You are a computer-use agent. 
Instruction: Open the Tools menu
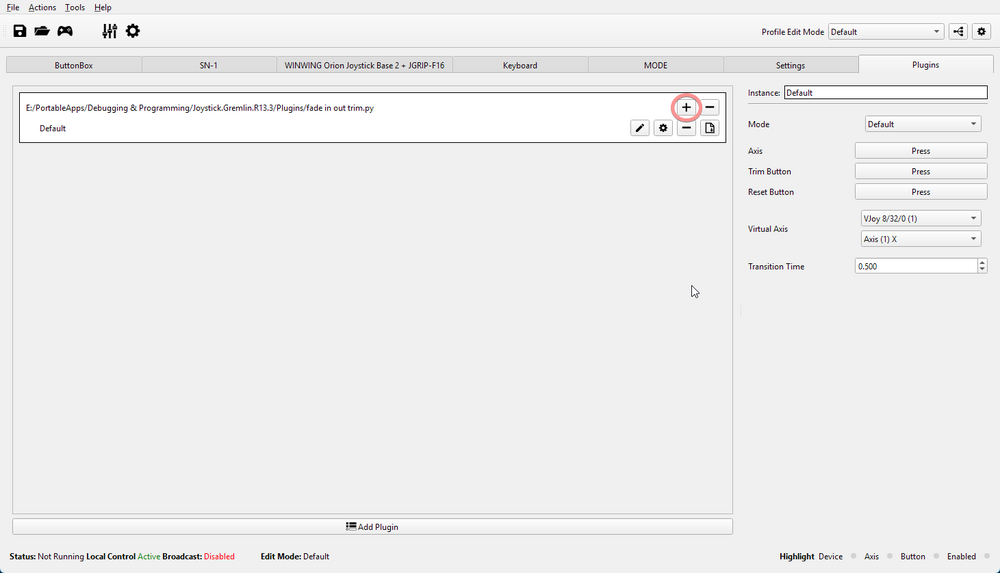point(75,8)
